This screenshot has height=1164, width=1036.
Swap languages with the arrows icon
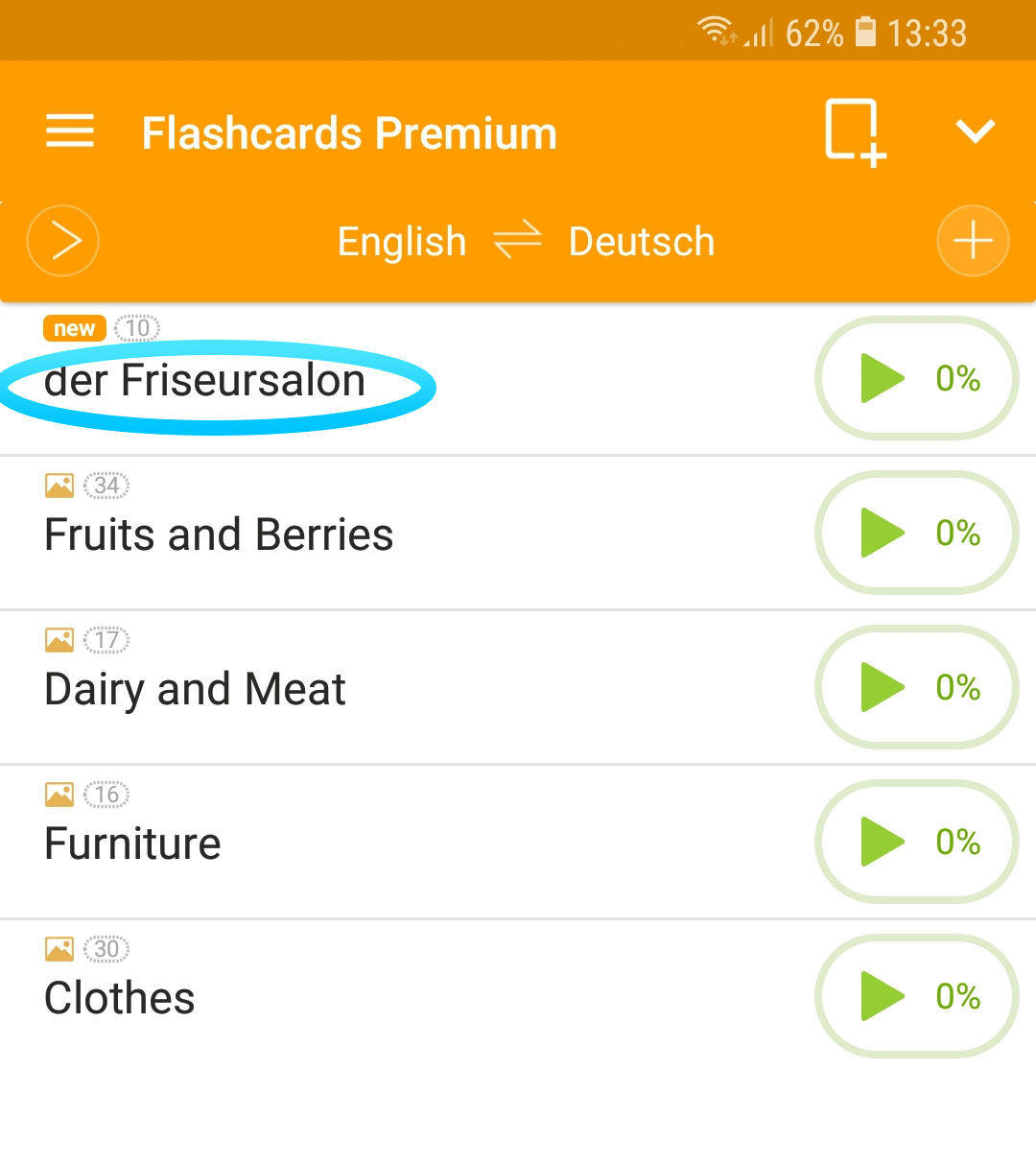[518, 241]
